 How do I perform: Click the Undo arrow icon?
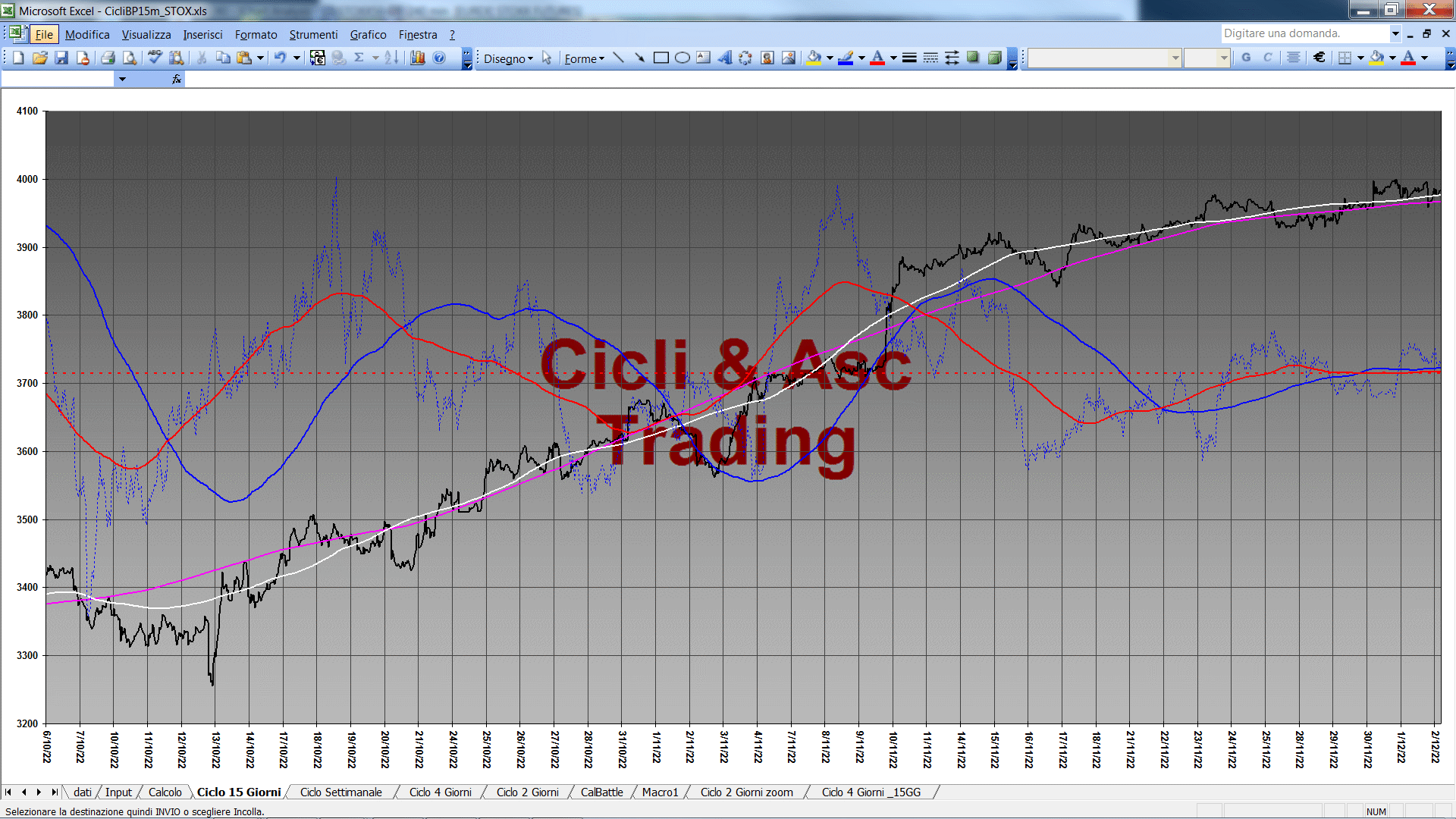(280, 58)
